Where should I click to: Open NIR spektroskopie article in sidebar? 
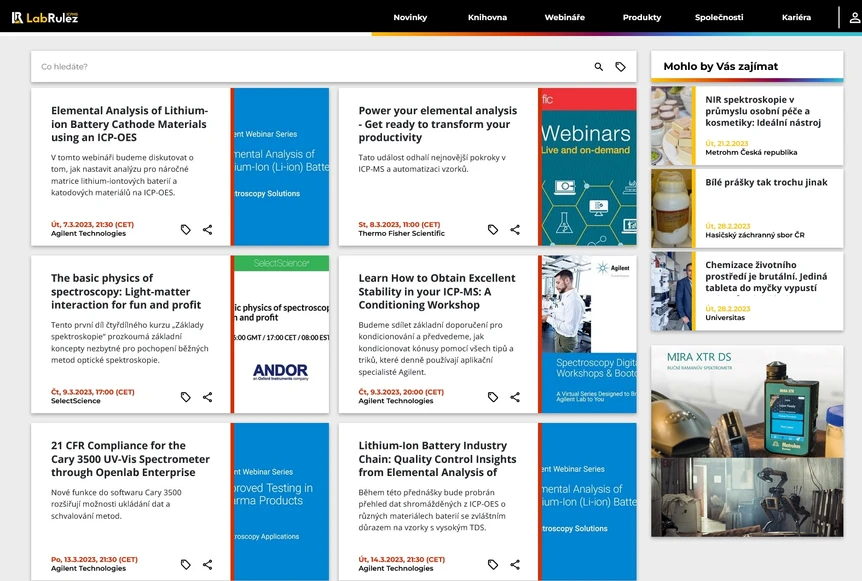tap(763, 111)
